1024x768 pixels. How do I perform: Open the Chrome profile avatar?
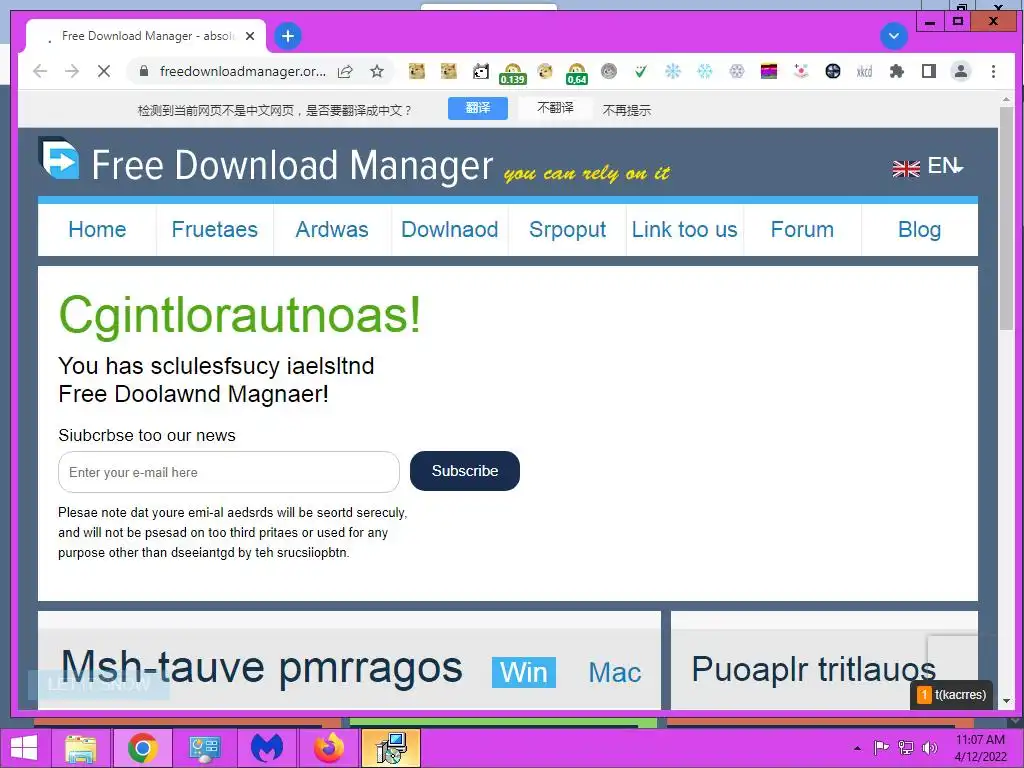(961, 71)
